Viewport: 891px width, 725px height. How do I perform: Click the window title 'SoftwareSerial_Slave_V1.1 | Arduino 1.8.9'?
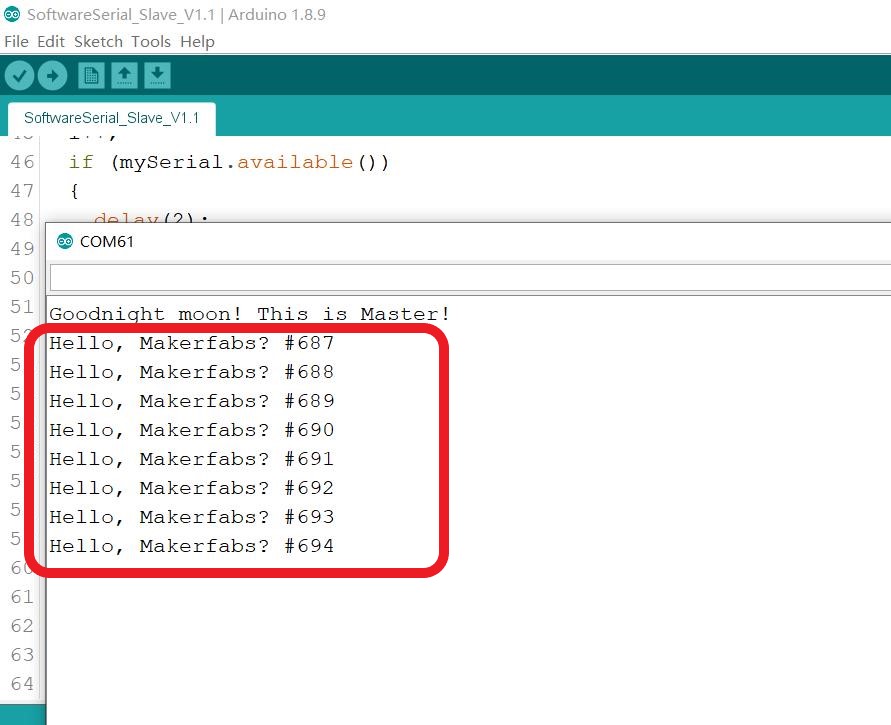(x=177, y=15)
